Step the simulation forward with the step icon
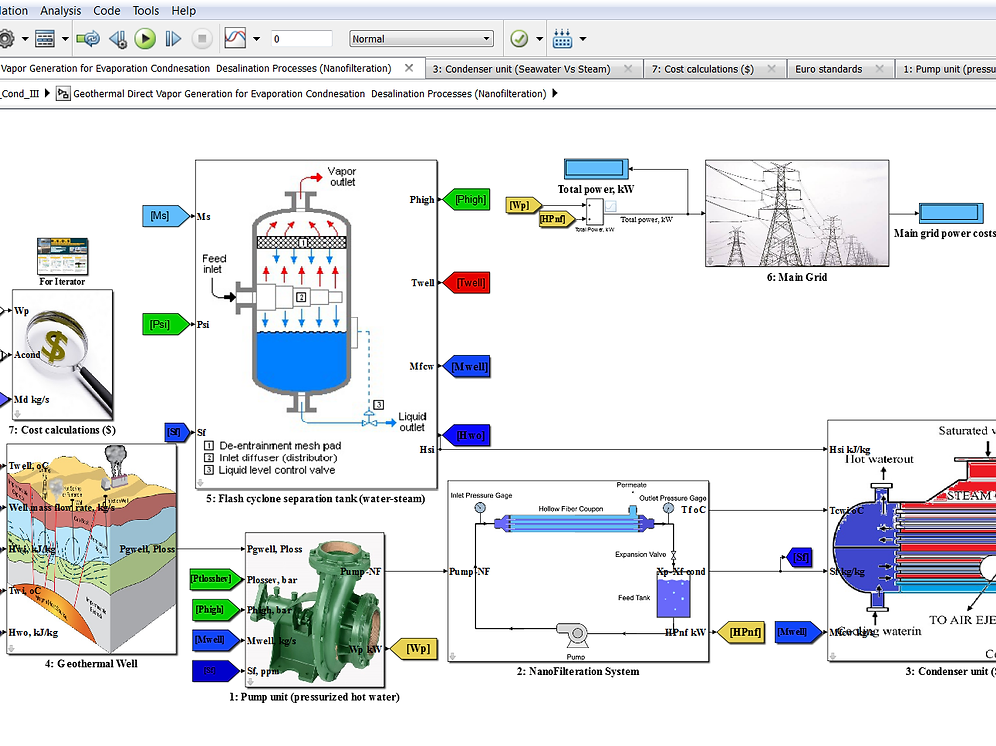Viewport: 996px width, 746px height. [171, 38]
